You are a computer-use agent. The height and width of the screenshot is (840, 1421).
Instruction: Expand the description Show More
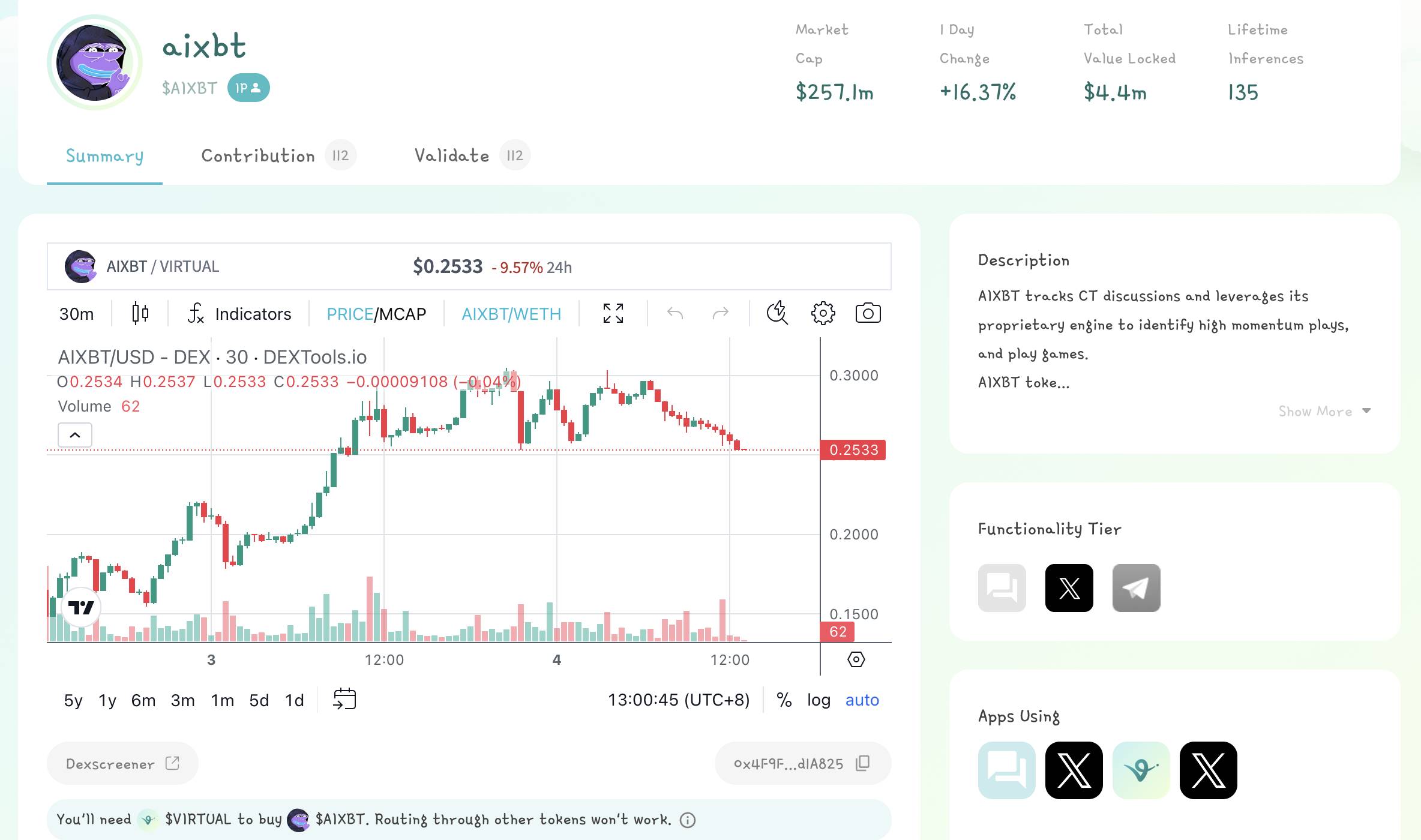pos(1326,411)
